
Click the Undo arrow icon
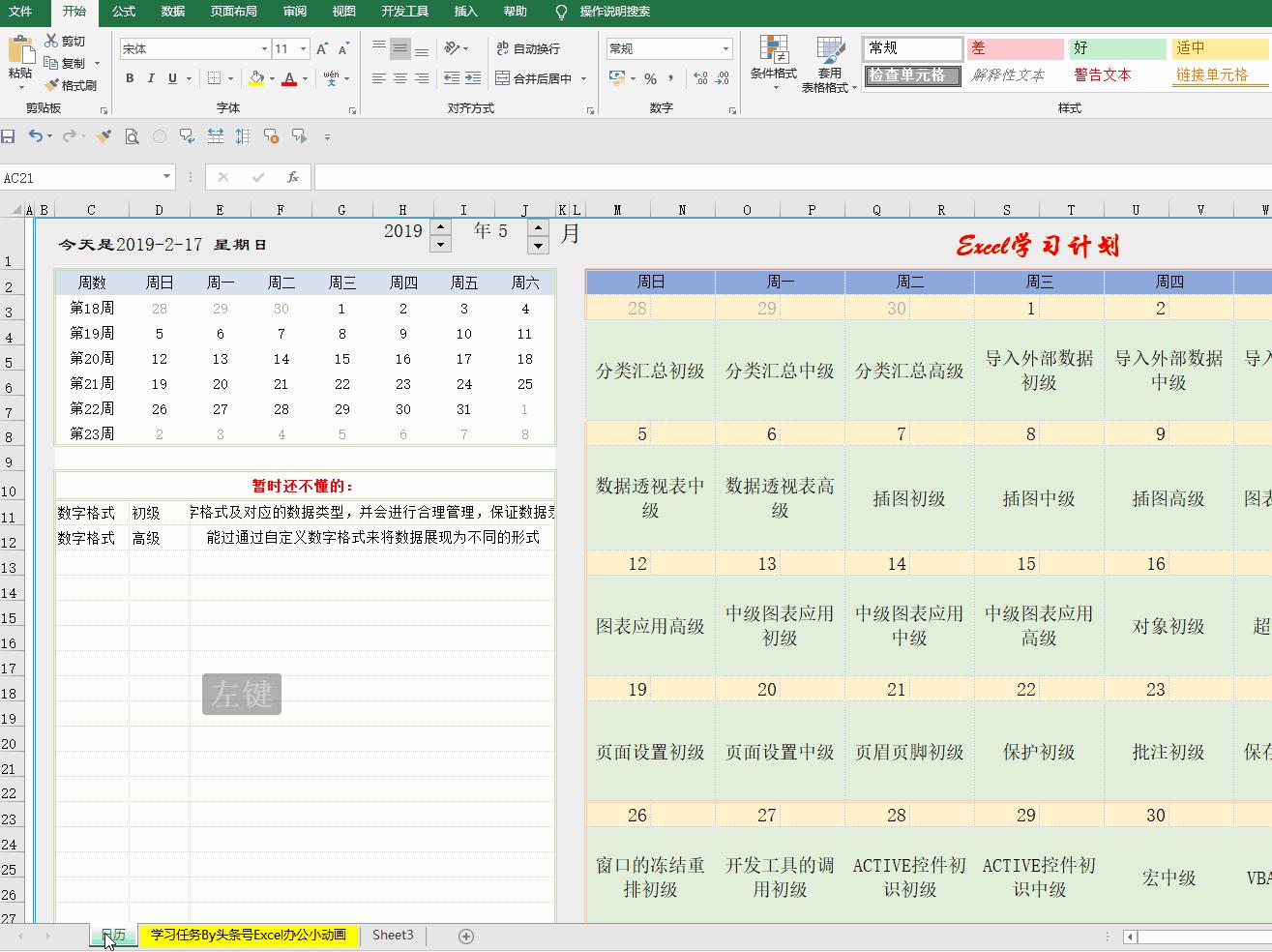pos(36,135)
